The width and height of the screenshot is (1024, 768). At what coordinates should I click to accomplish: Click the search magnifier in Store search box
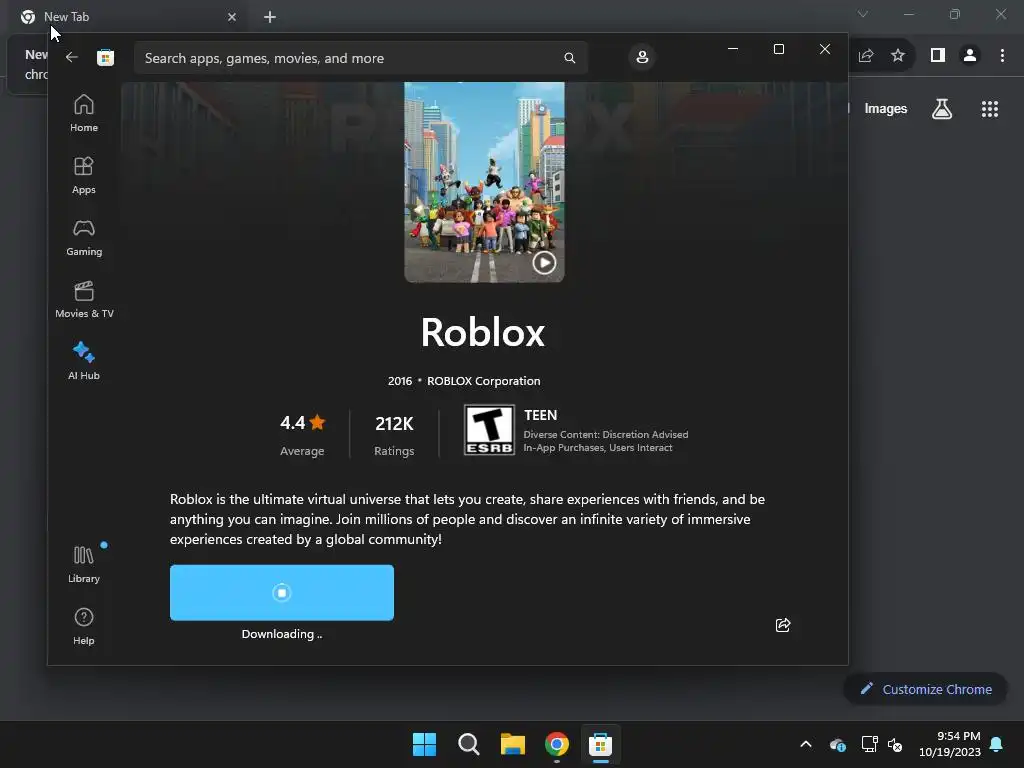pos(569,58)
